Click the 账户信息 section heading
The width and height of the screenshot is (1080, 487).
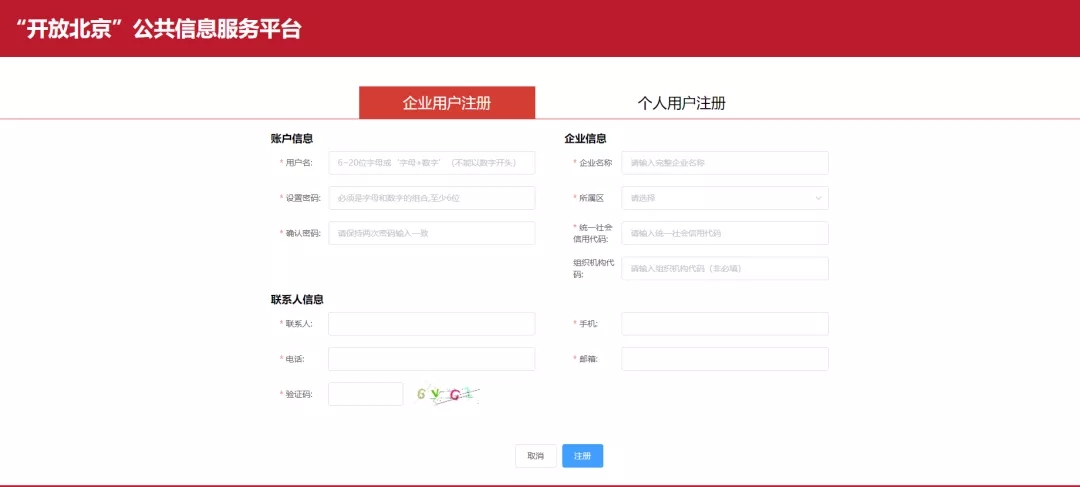point(292,138)
